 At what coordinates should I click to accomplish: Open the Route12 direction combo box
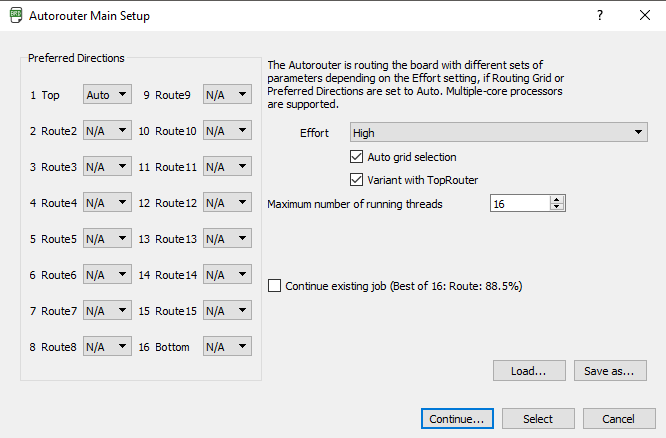click(227, 203)
